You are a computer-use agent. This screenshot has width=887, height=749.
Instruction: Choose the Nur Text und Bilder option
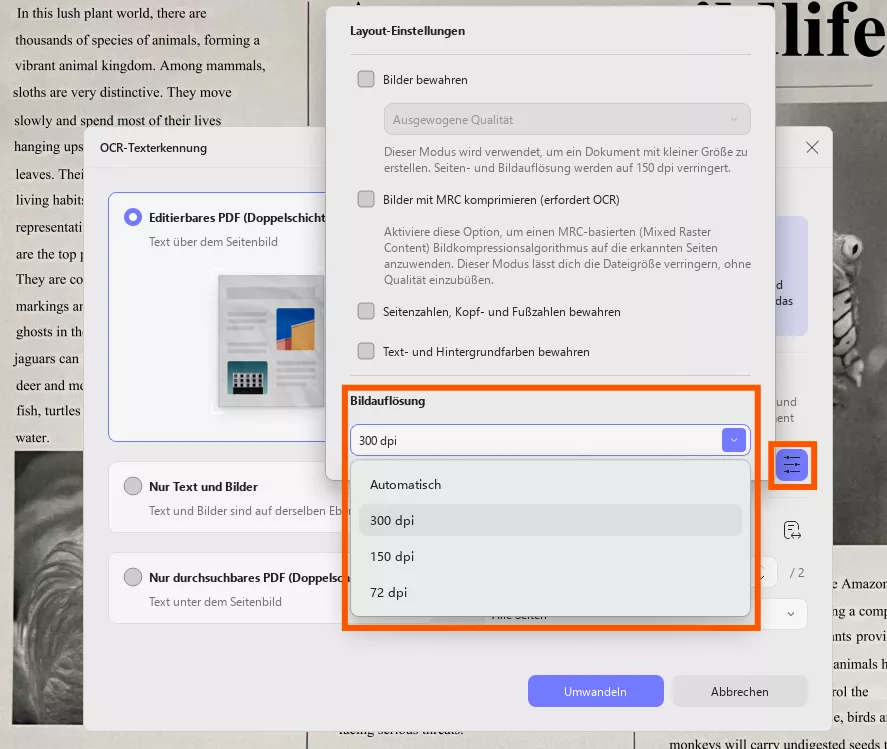[133, 486]
